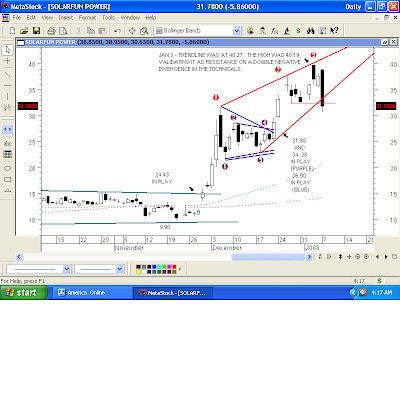Toggle the highlighted double-arrow sidebar button

[x=8, y=129]
